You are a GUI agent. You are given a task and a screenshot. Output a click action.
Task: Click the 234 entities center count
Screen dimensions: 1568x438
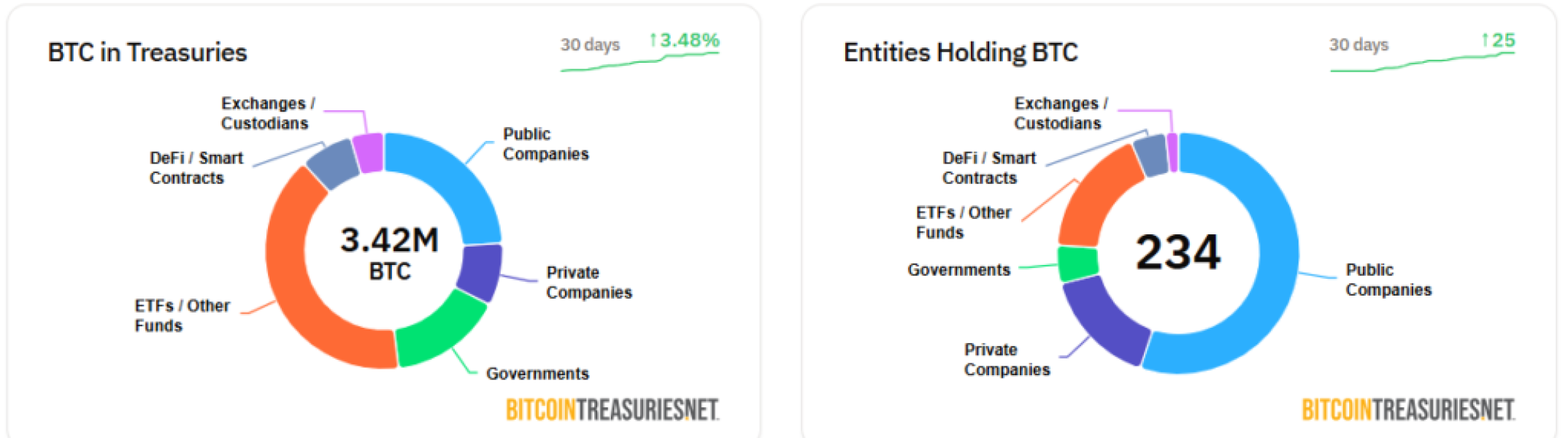tap(1177, 253)
